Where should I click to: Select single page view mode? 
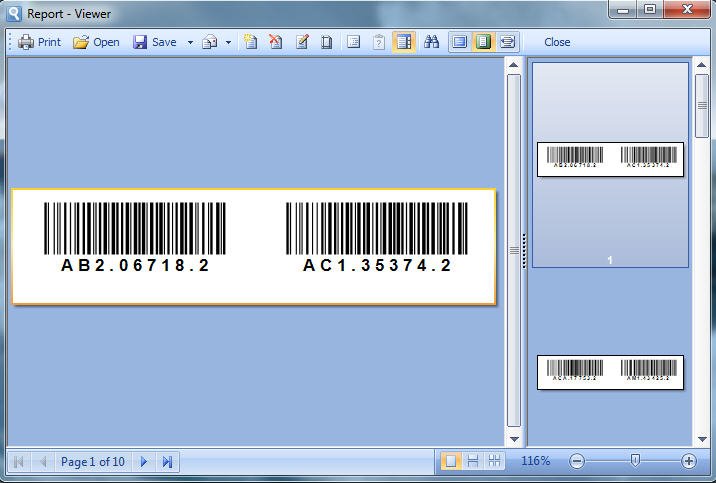coord(451,461)
